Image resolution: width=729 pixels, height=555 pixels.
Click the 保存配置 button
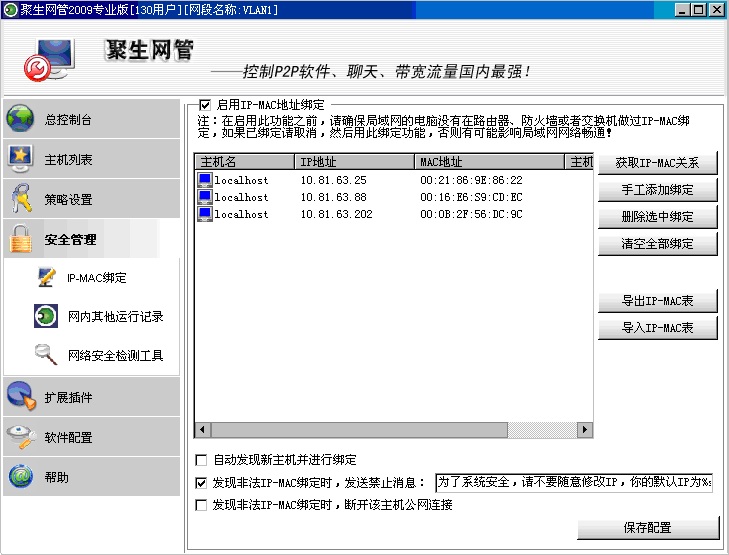coord(648,528)
